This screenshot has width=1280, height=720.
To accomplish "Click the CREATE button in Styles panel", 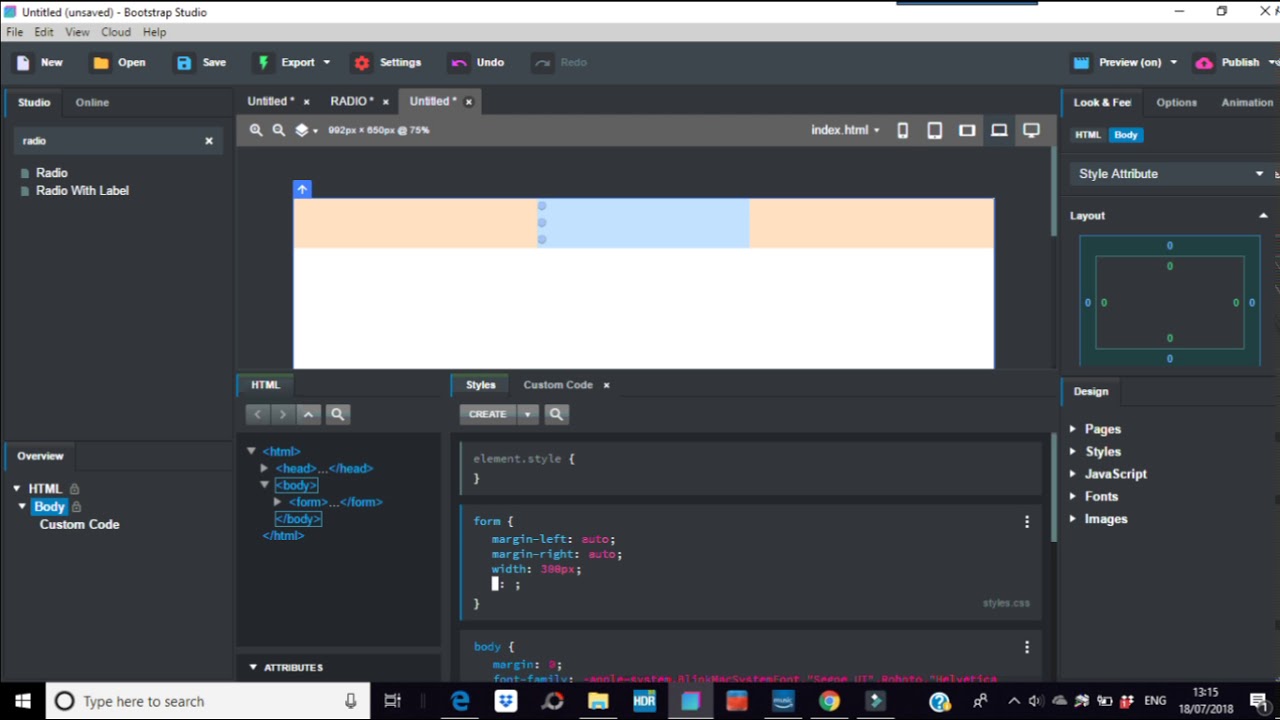I will (x=488, y=414).
